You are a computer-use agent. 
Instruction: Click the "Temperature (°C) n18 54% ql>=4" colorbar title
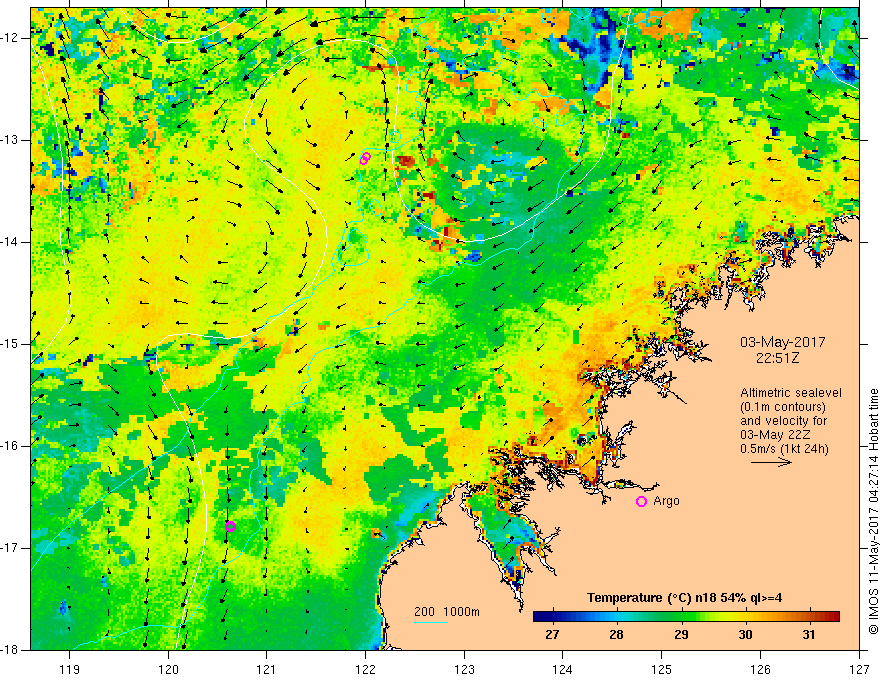point(684,598)
